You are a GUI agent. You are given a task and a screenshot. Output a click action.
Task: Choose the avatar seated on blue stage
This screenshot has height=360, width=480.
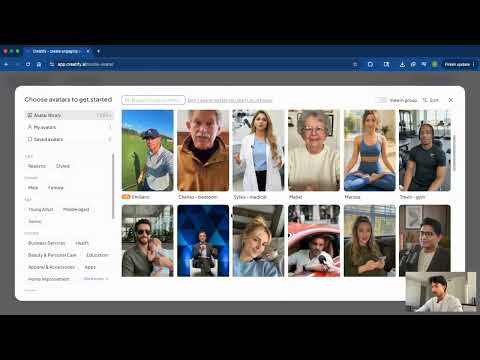coord(203,241)
